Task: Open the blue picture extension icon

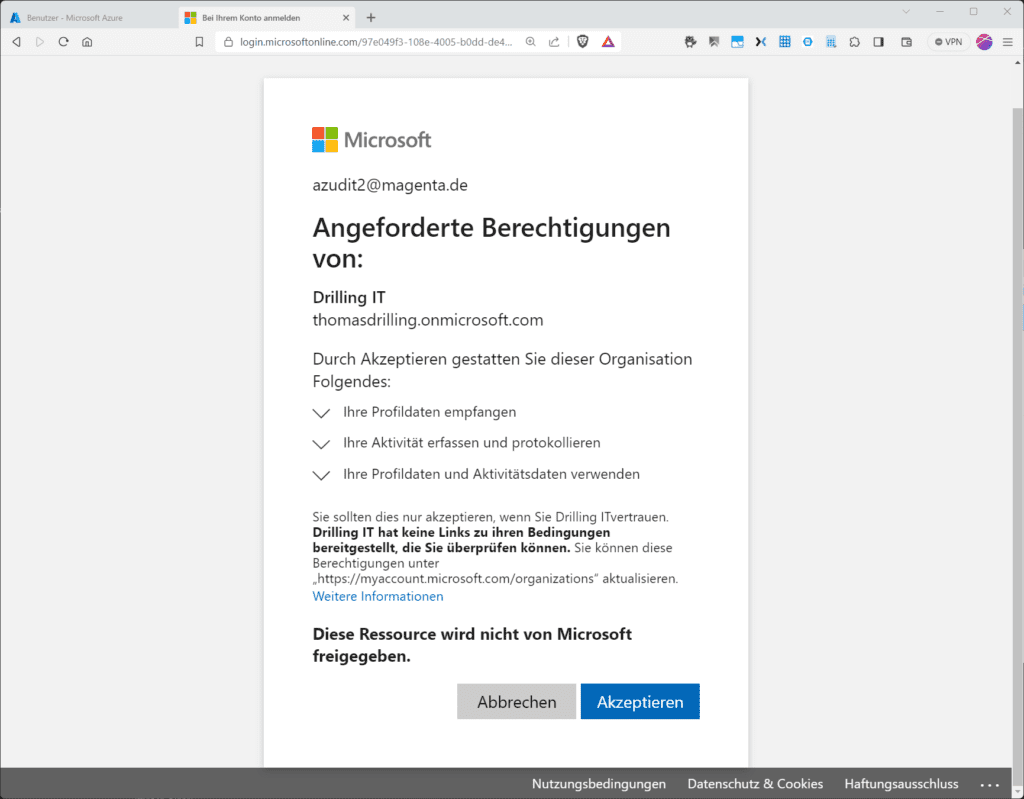Action: click(737, 42)
